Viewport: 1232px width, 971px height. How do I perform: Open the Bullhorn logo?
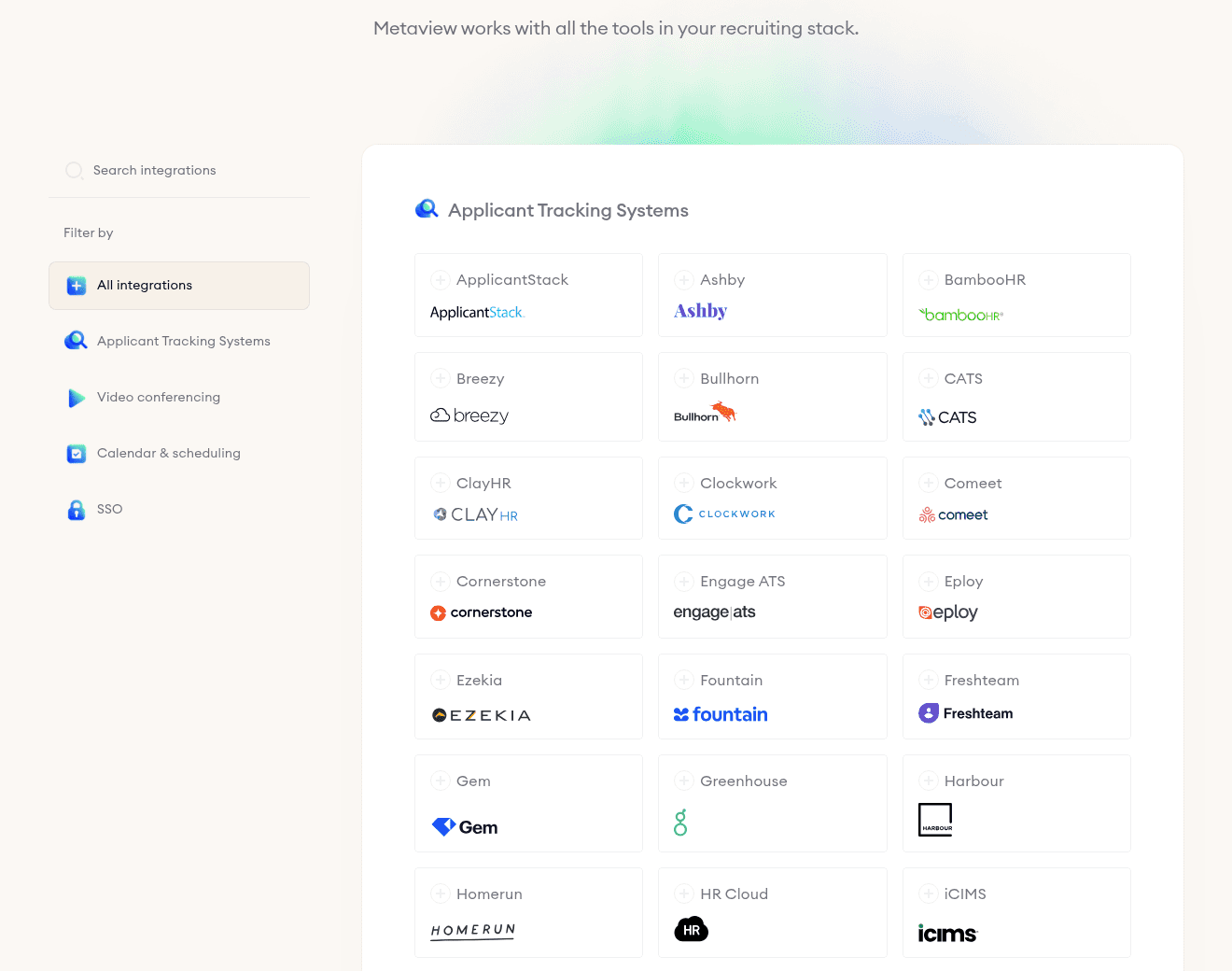pos(705,413)
